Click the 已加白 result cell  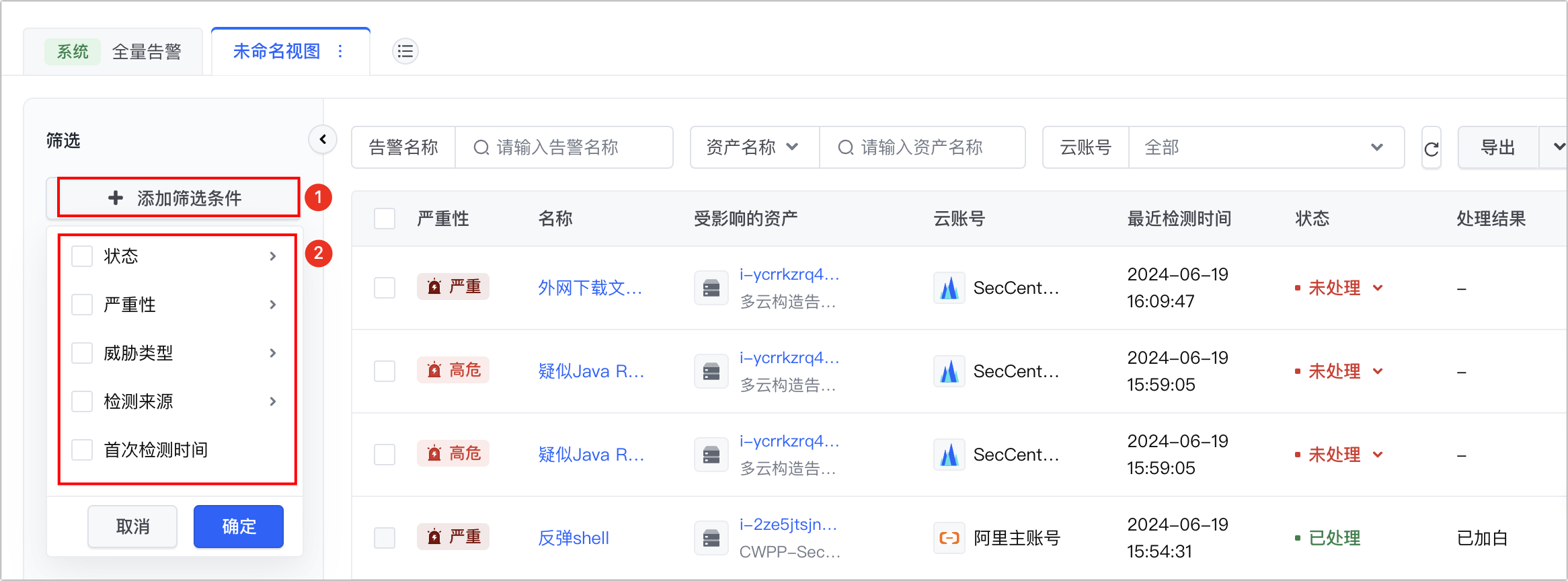[x=1483, y=538]
